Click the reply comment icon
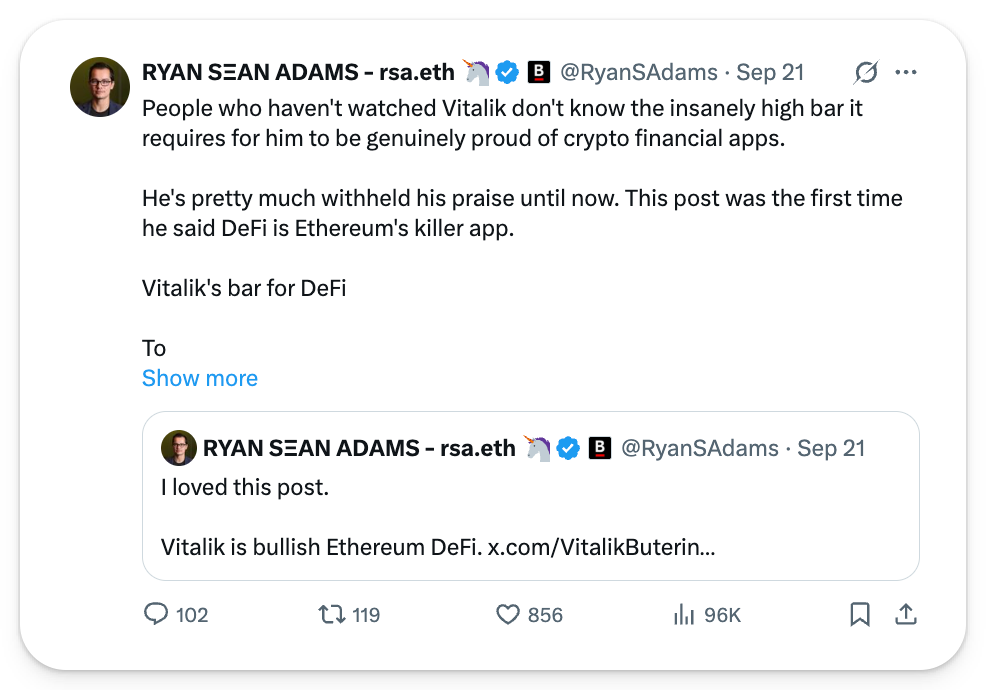The image size is (986, 690). (156, 614)
